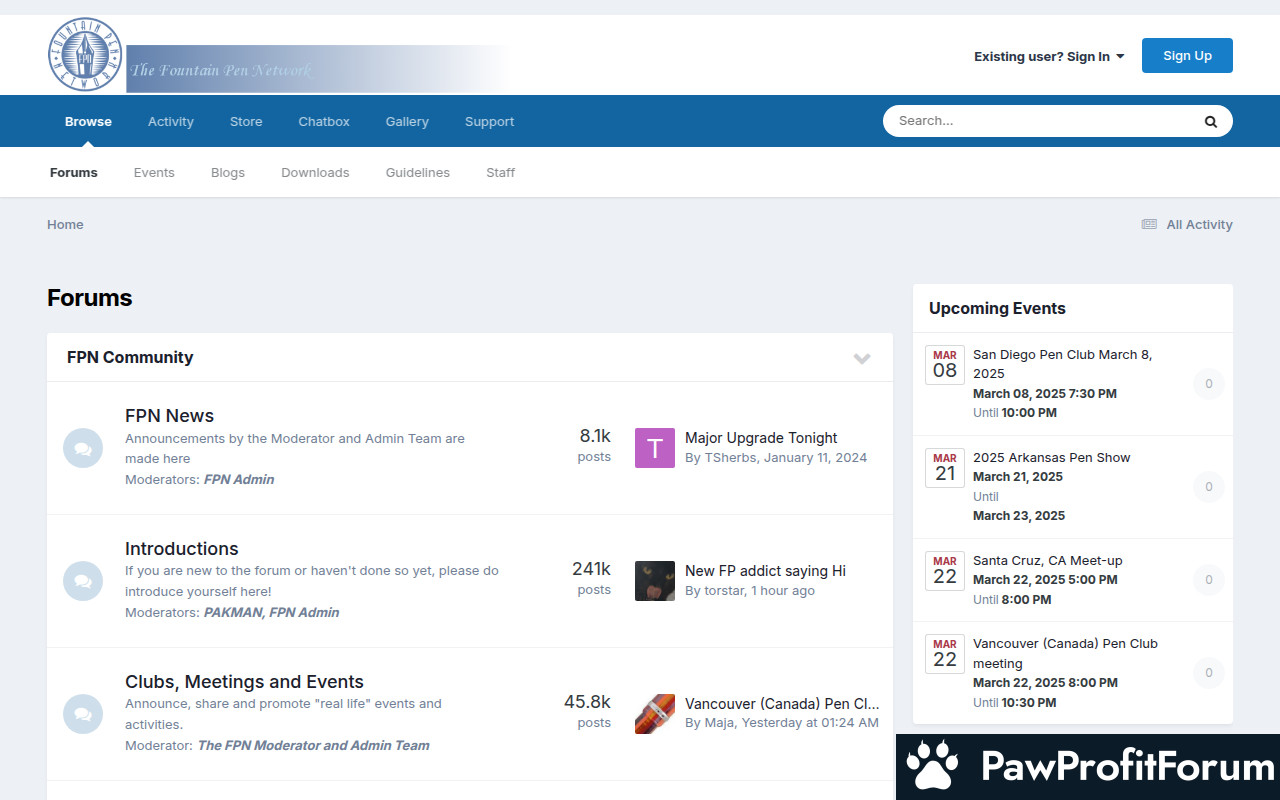Click the FPN News forum bubble icon
The width and height of the screenshot is (1280, 800).
83,448
